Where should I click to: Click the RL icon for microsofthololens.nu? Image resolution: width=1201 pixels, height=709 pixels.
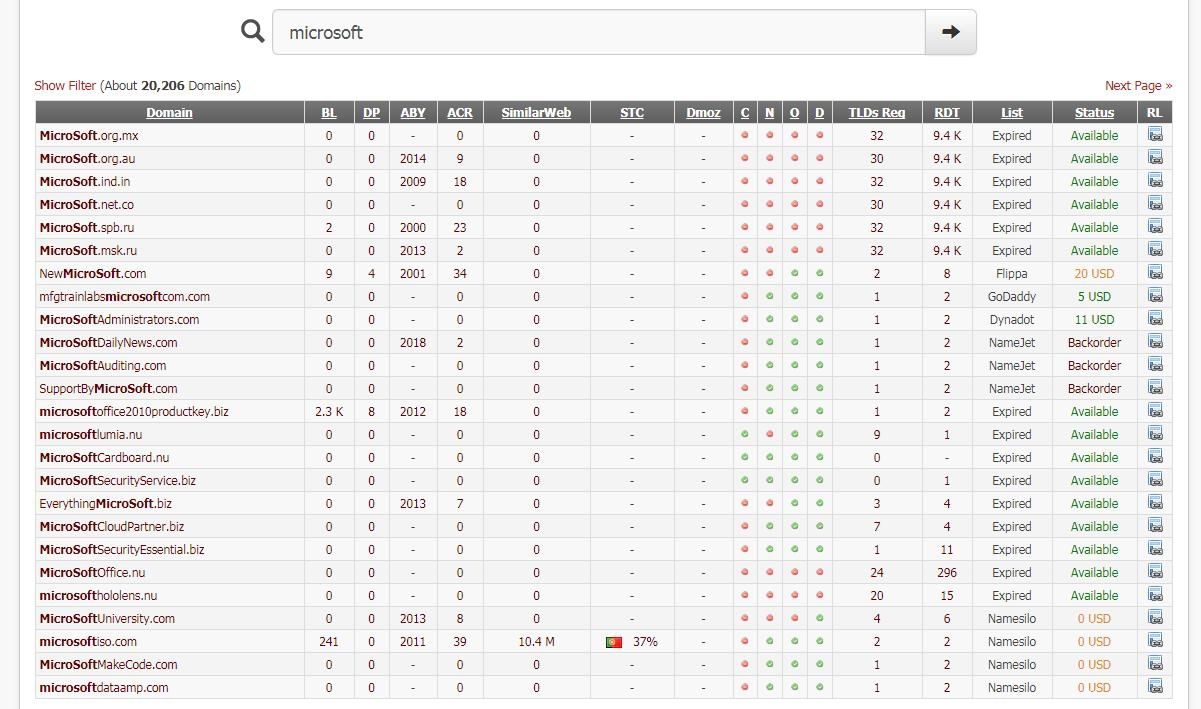(1155, 595)
